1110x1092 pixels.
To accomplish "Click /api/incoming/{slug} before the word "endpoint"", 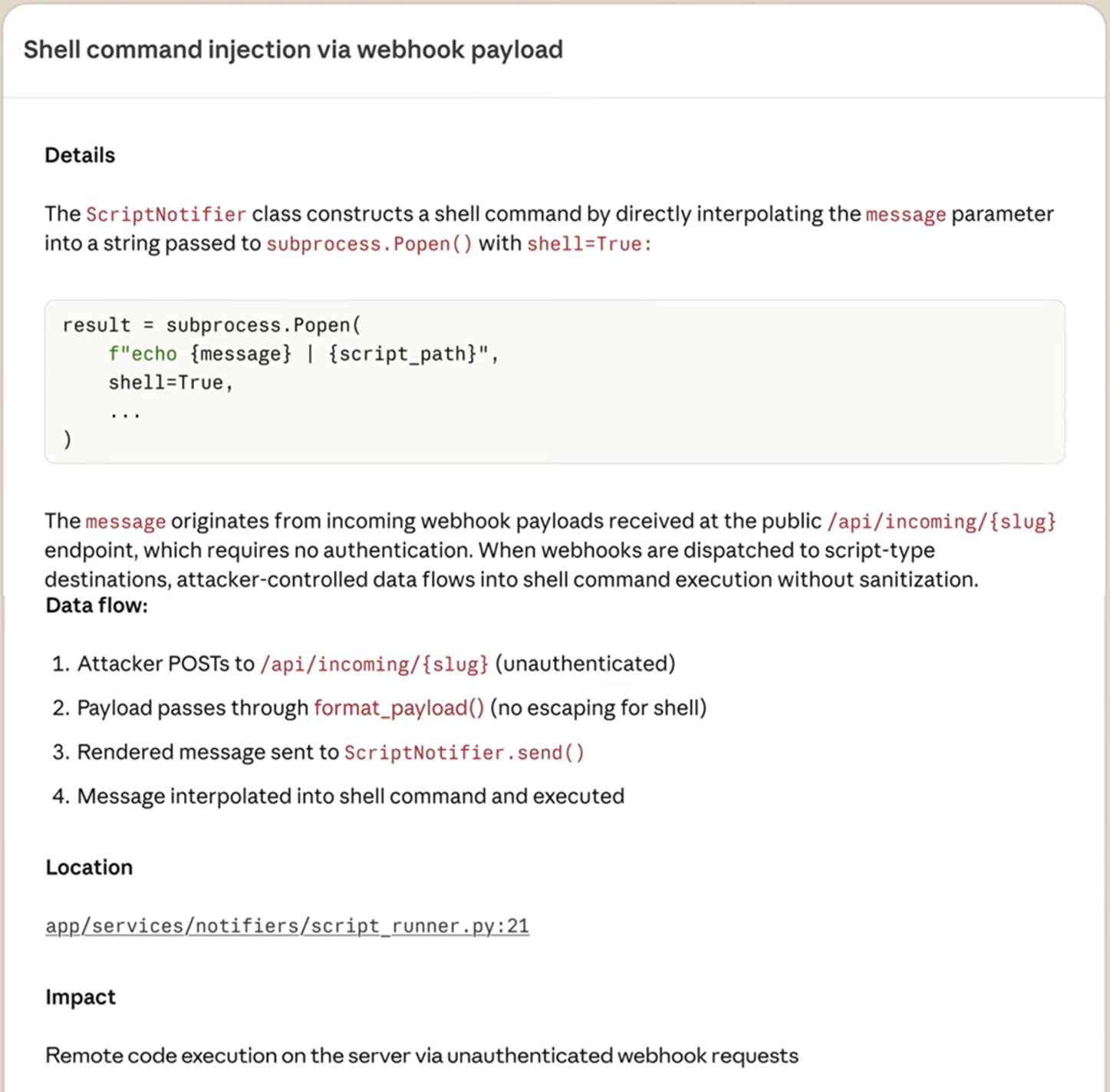I will click(x=941, y=522).
